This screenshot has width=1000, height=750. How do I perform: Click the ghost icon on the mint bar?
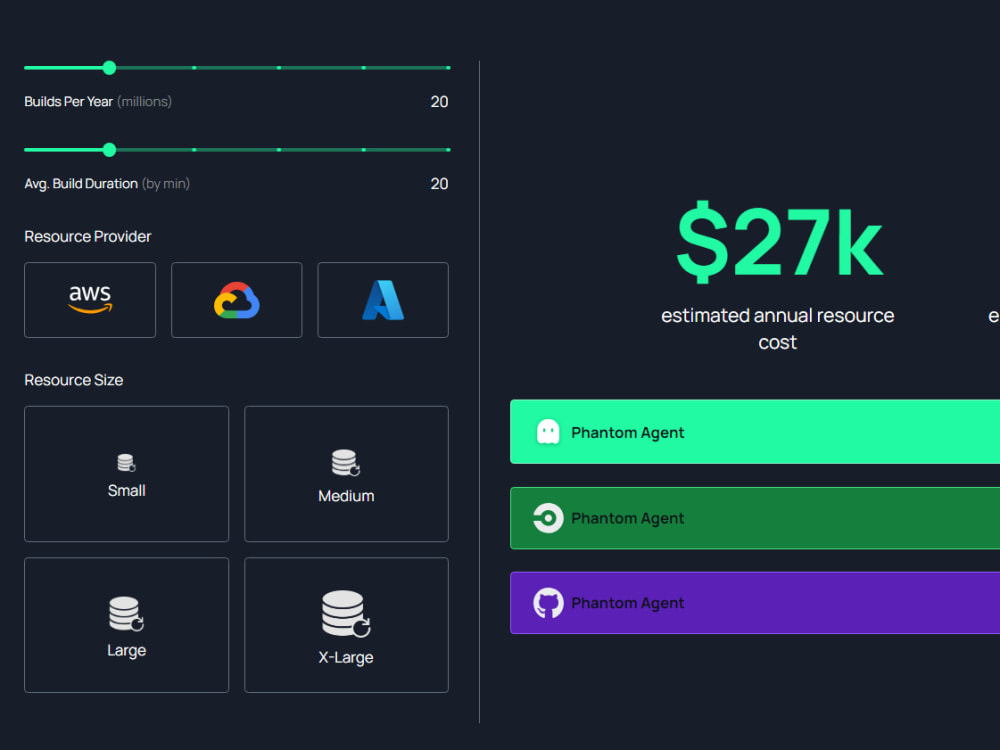[548, 432]
